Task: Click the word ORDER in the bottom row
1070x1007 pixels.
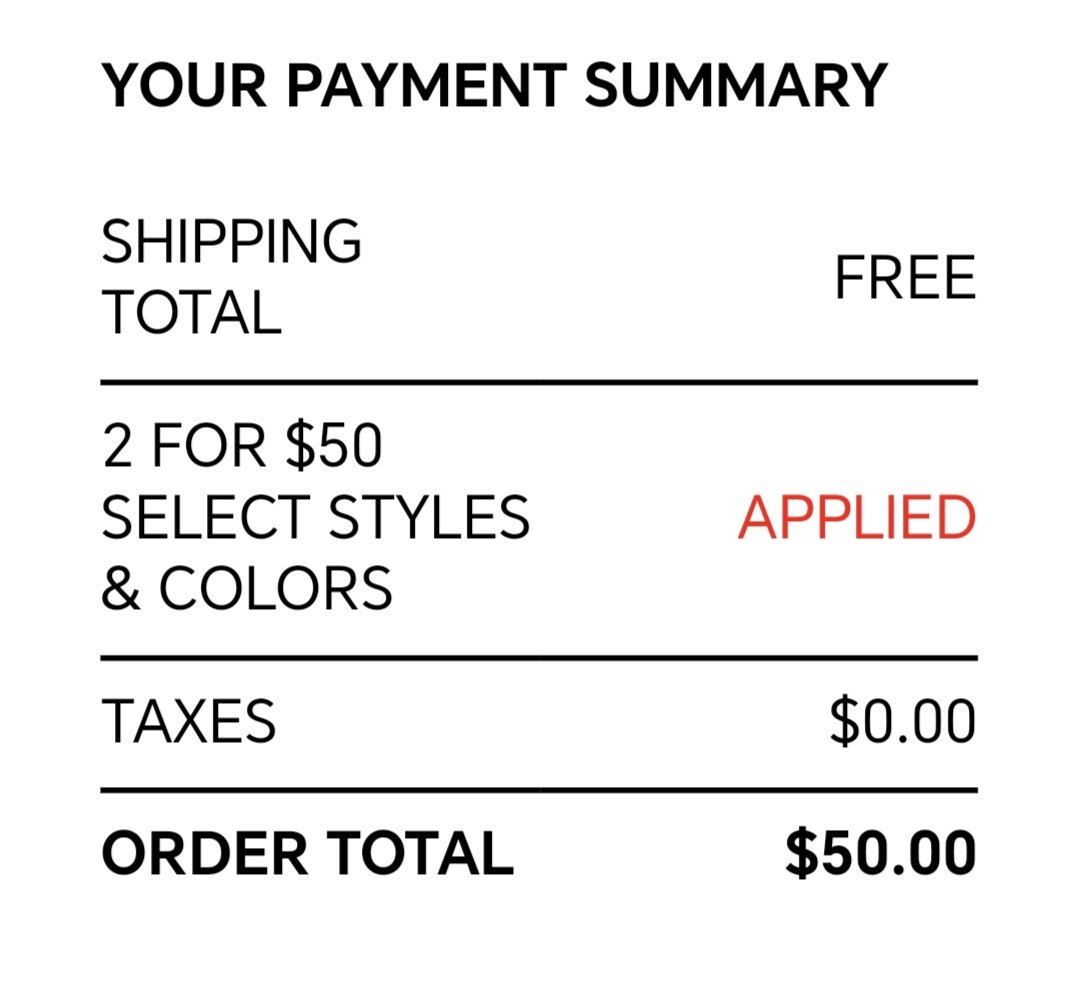Action: pos(205,853)
